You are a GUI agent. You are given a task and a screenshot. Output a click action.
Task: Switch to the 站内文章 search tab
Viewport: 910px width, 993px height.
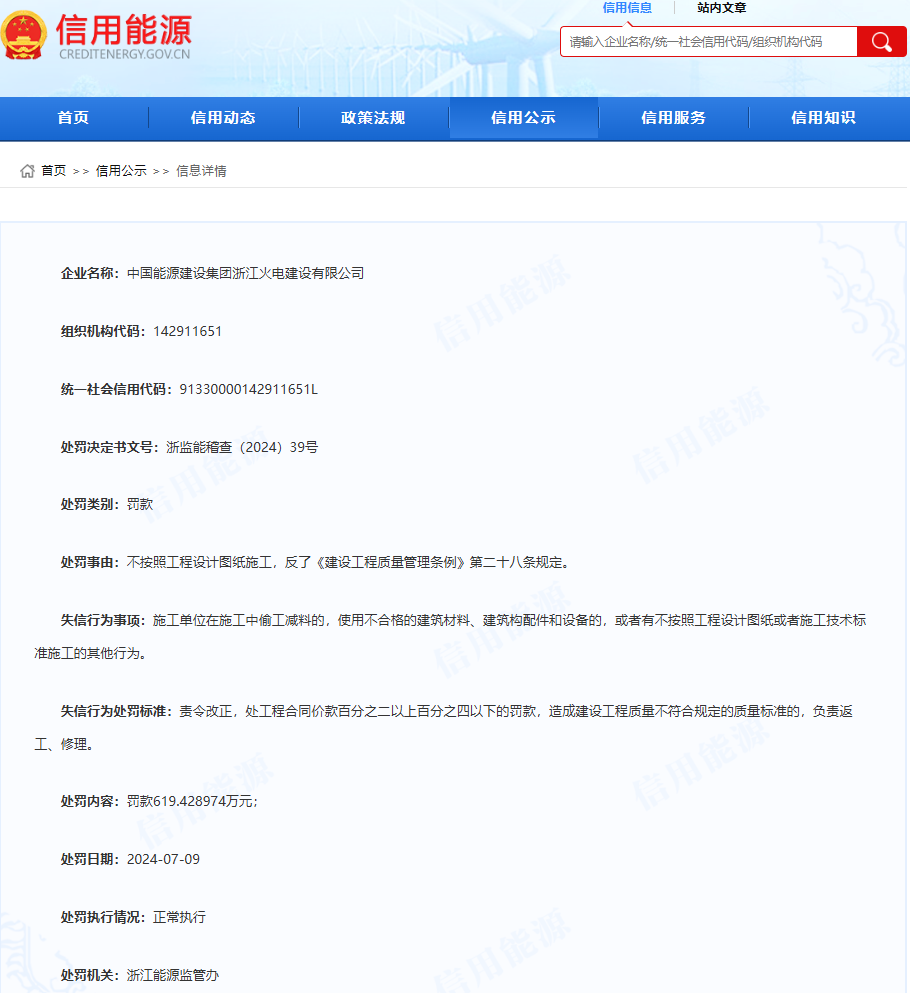click(721, 8)
